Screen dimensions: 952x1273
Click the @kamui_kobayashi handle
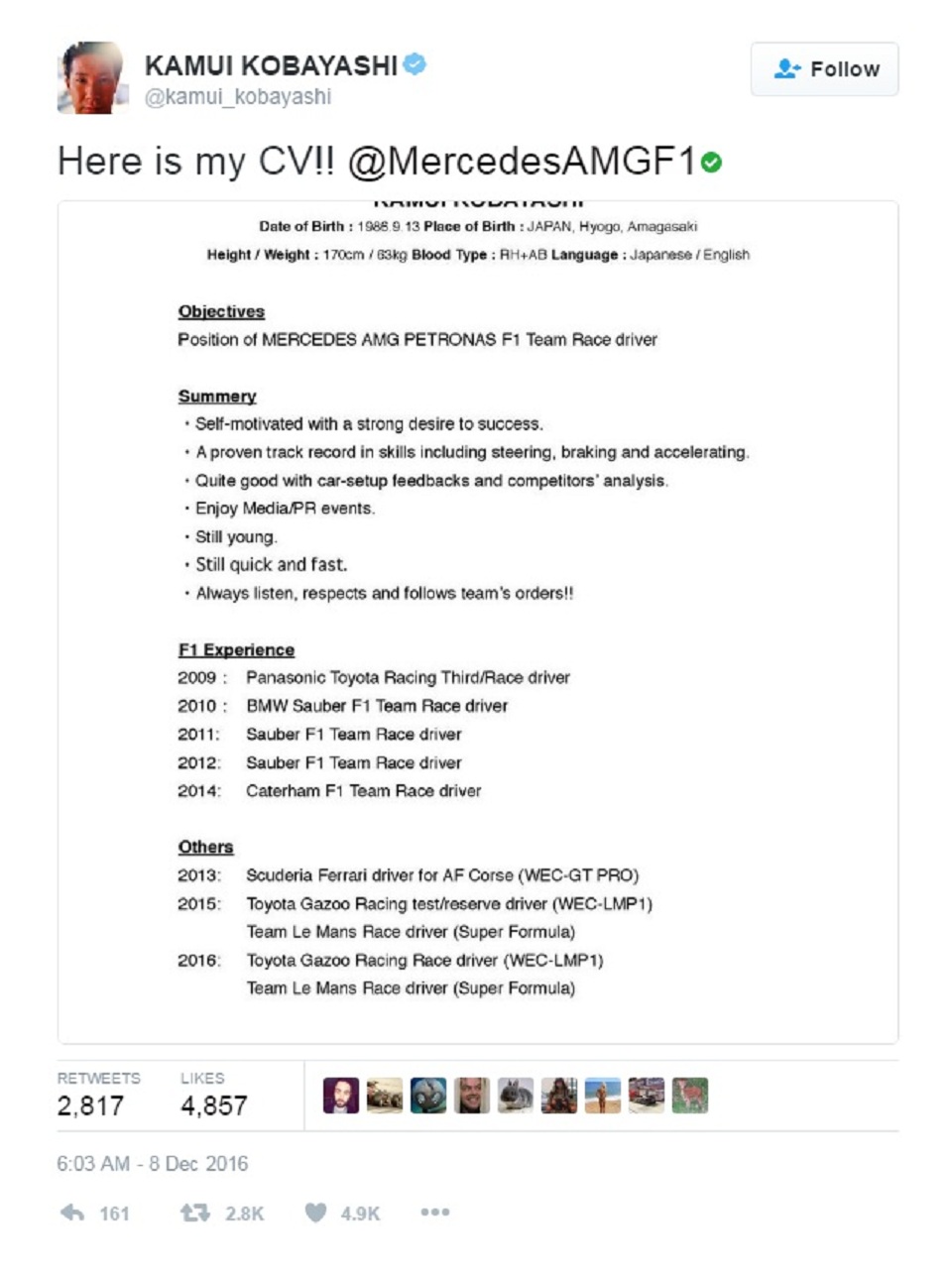point(238,97)
